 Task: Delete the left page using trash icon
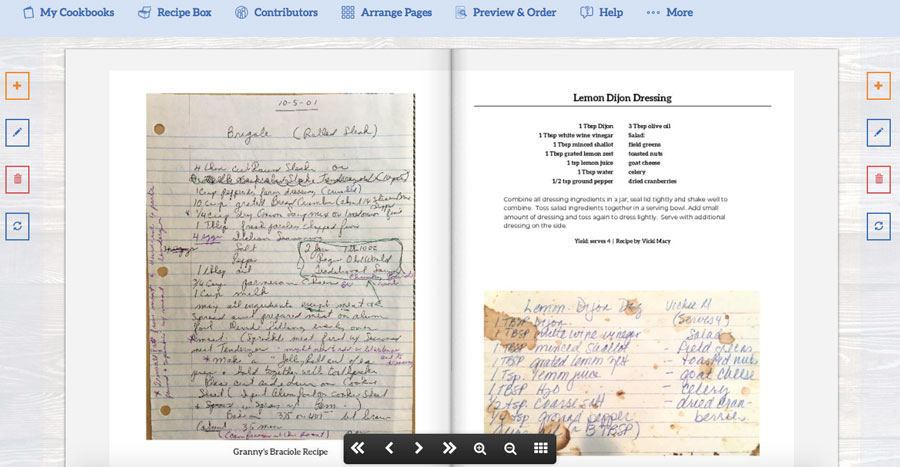[17, 179]
